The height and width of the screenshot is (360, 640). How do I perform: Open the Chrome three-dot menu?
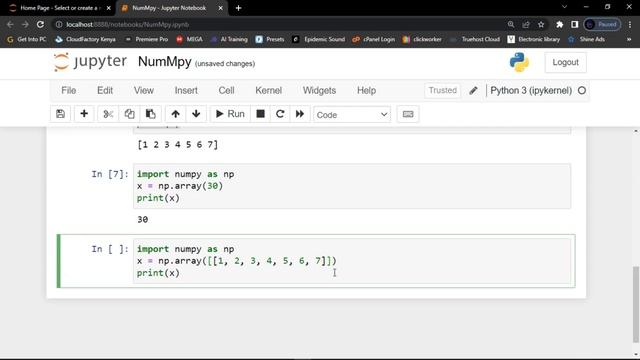click(x=630, y=24)
